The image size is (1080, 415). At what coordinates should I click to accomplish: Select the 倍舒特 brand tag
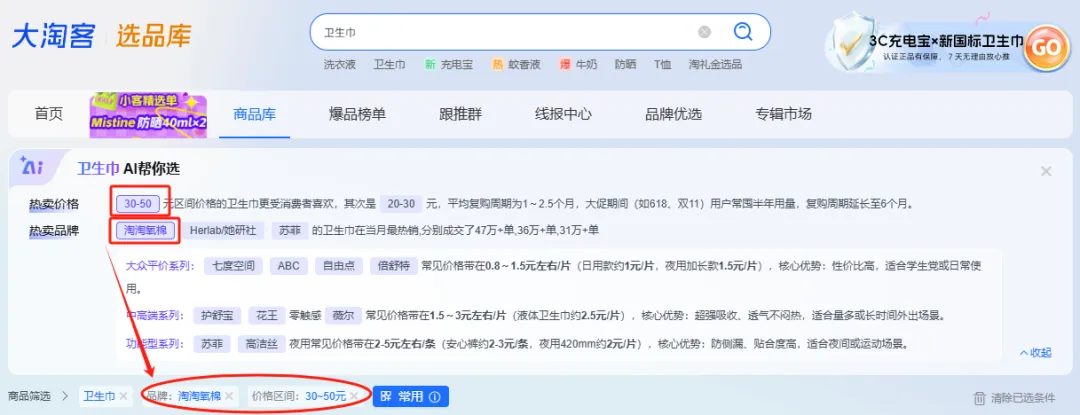point(393,266)
